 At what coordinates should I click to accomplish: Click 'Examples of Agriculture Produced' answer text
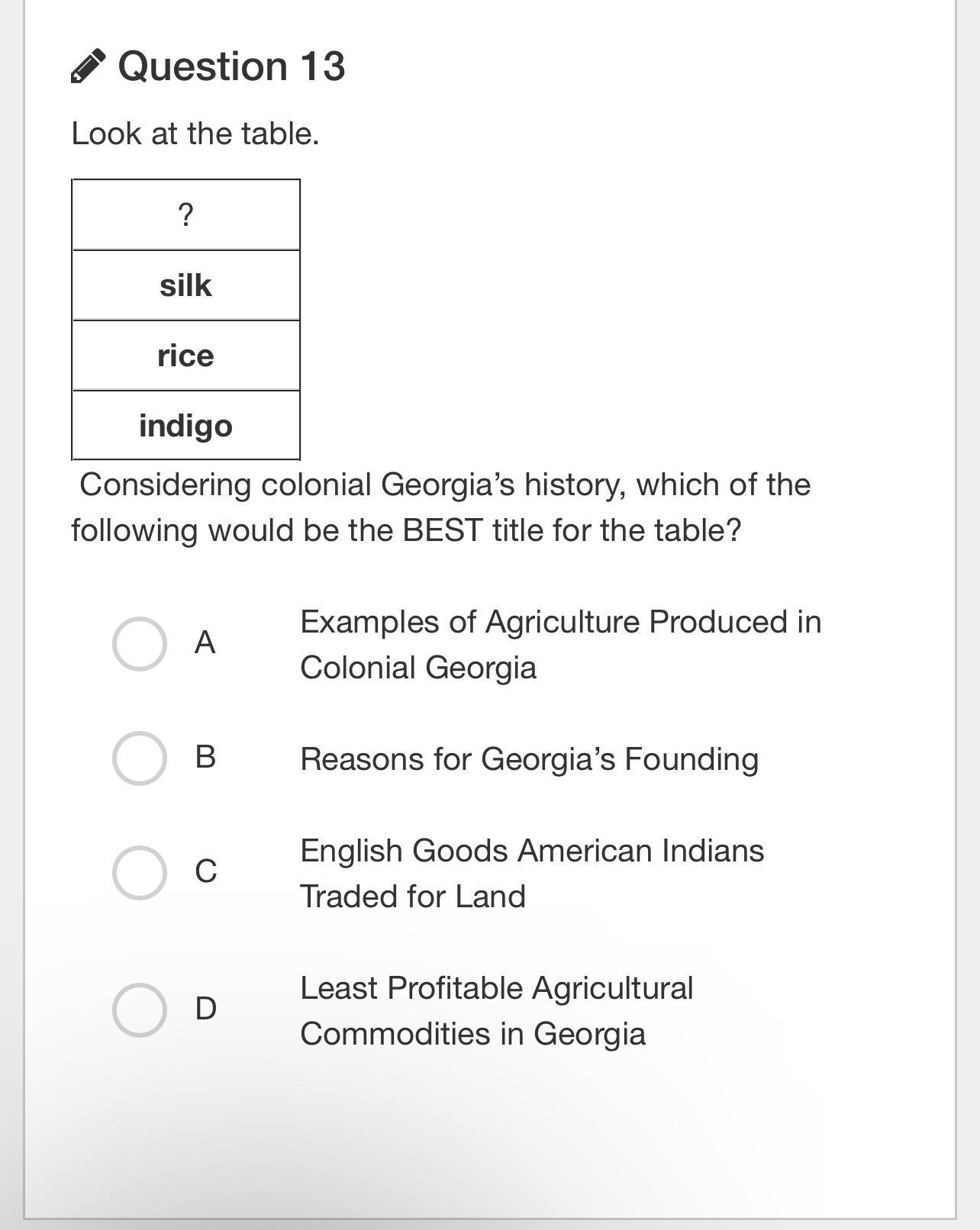pyautogui.click(x=560, y=644)
